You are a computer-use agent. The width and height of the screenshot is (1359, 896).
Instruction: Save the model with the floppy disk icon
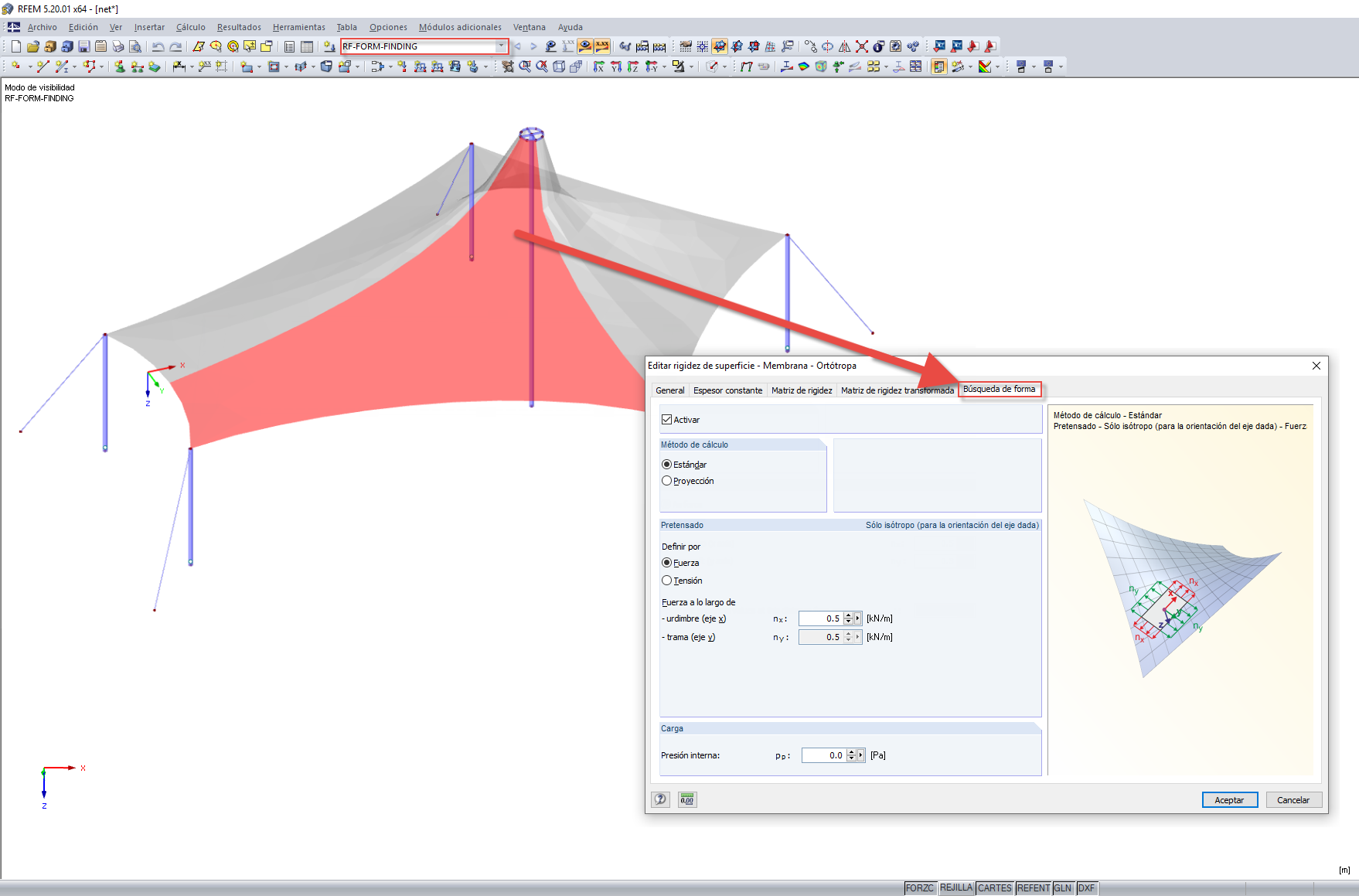[83, 46]
